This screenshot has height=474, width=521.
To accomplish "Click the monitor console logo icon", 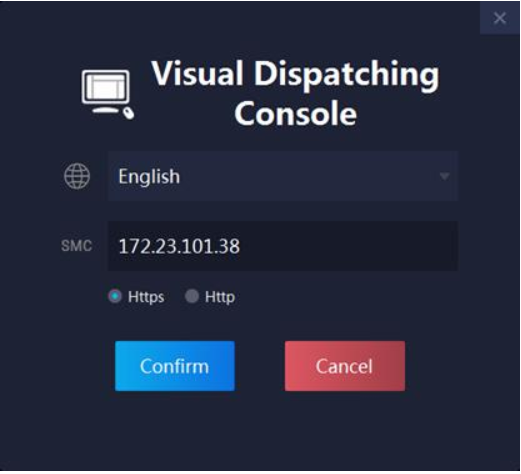I will pos(108,94).
